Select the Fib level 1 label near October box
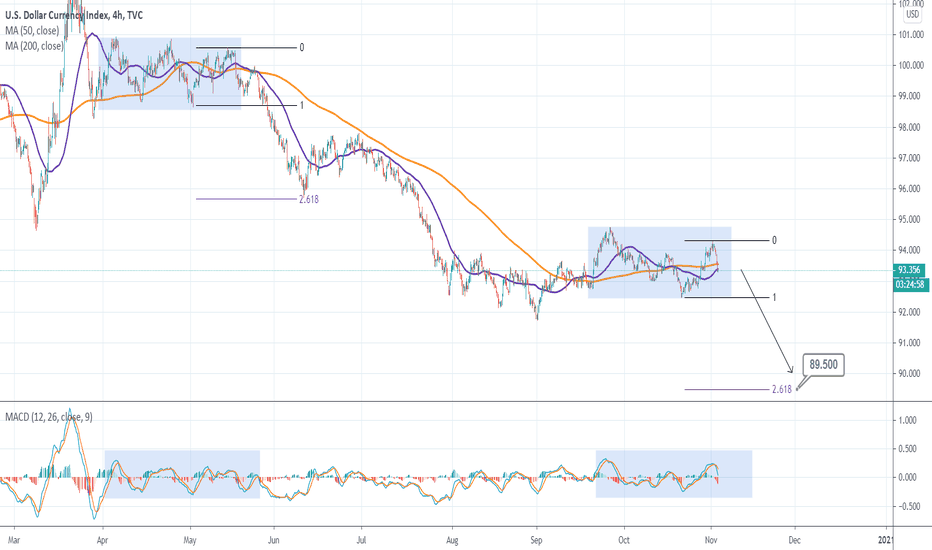 (x=774, y=297)
